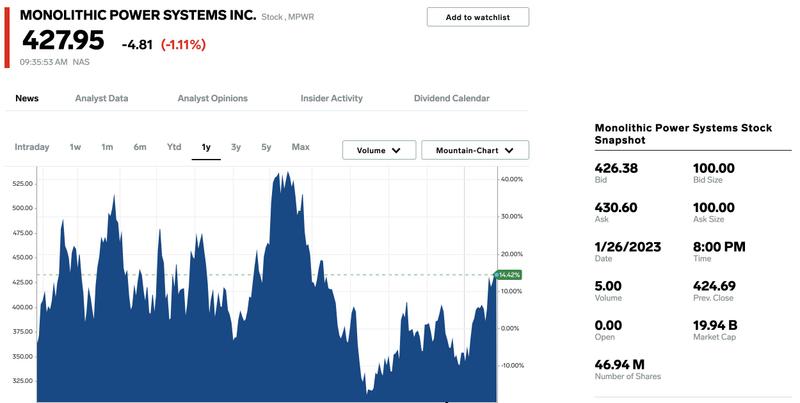Screen dimensions: 800x403
Task: Open the Mountain-Chart type dropdown
Action: pos(475,150)
